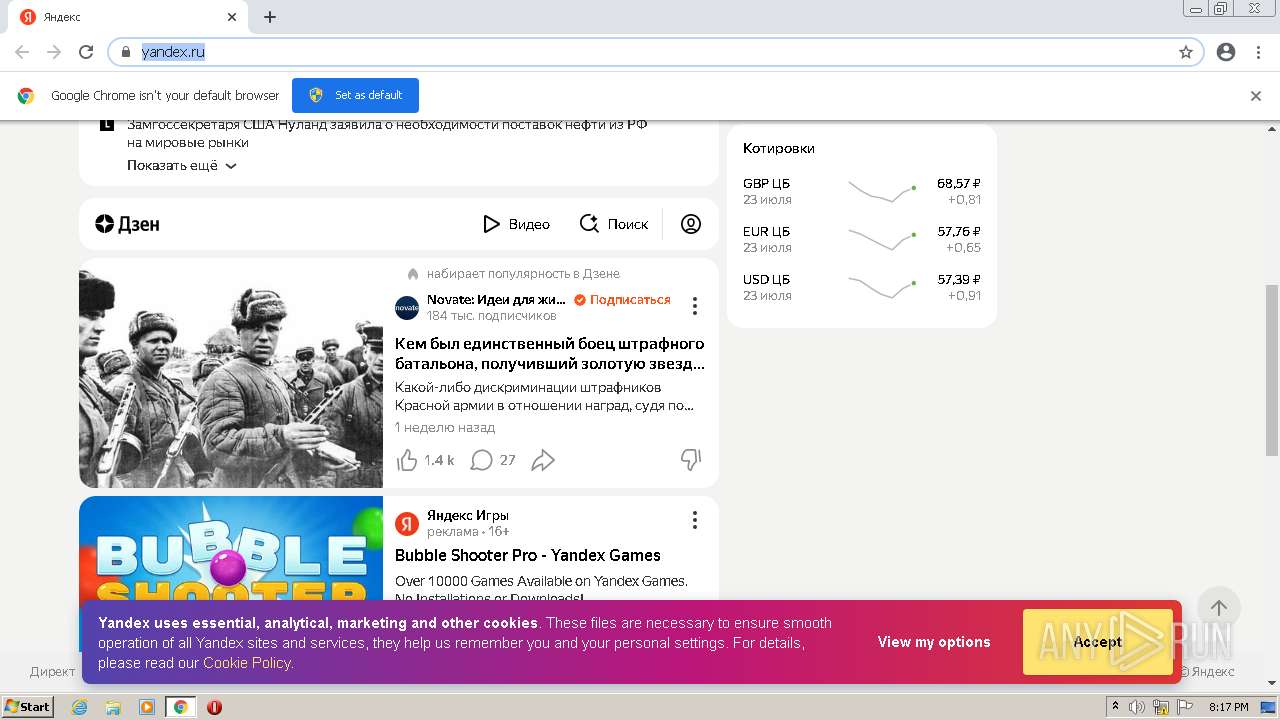Click the 8:17 PM clock
The image size is (1280, 720).
point(1229,707)
